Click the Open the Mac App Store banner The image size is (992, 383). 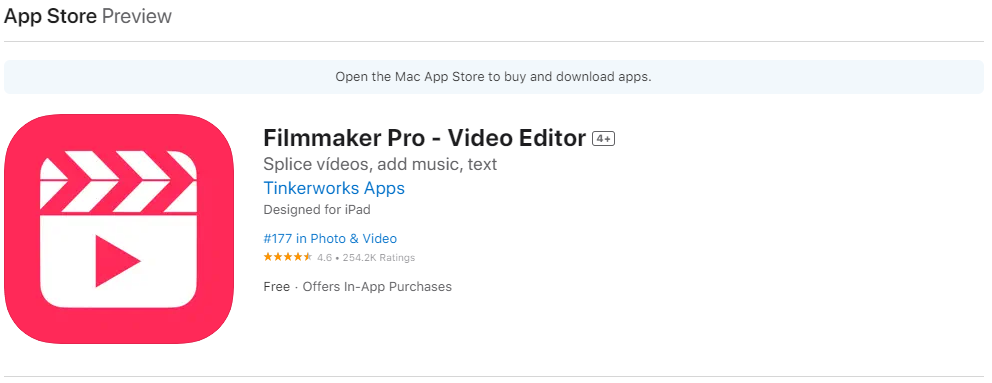(x=493, y=77)
